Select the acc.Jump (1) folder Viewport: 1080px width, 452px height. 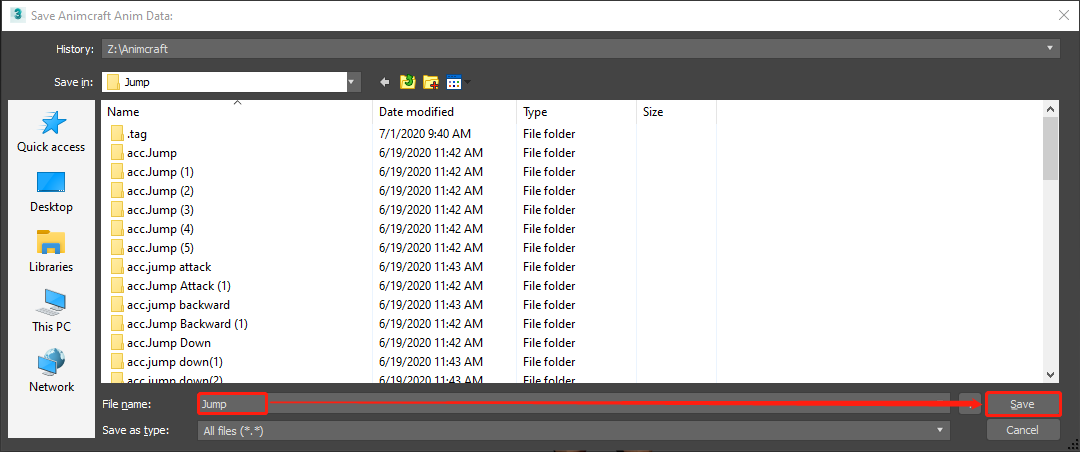coord(160,172)
